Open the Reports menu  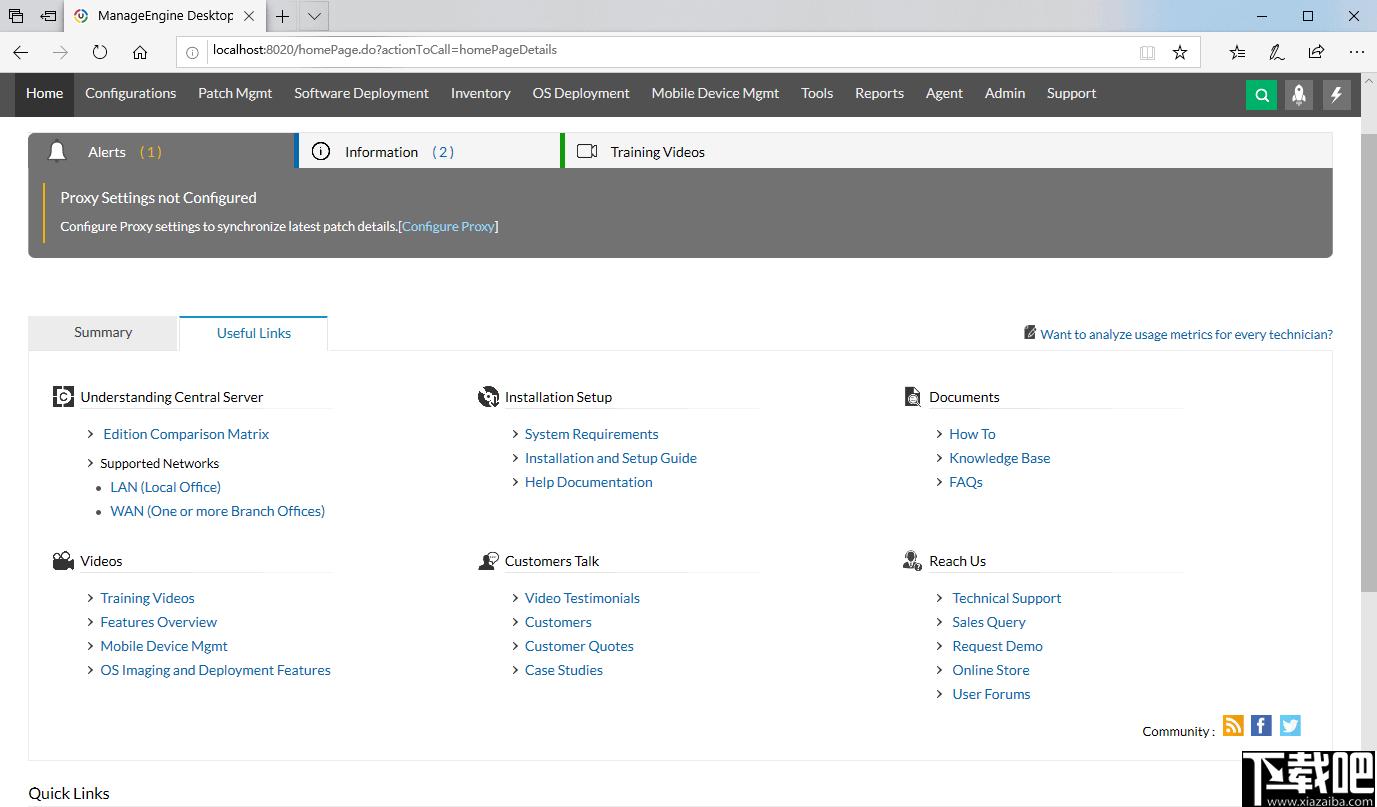[879, 93]
